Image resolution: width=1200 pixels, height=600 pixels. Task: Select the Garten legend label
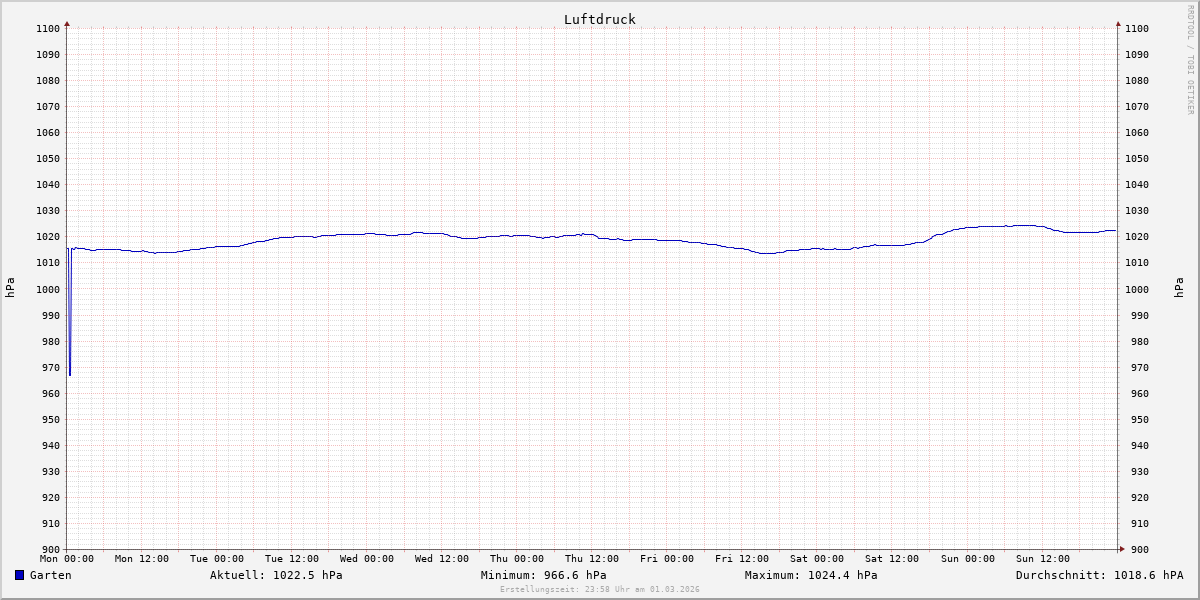[x=50, y=575]
